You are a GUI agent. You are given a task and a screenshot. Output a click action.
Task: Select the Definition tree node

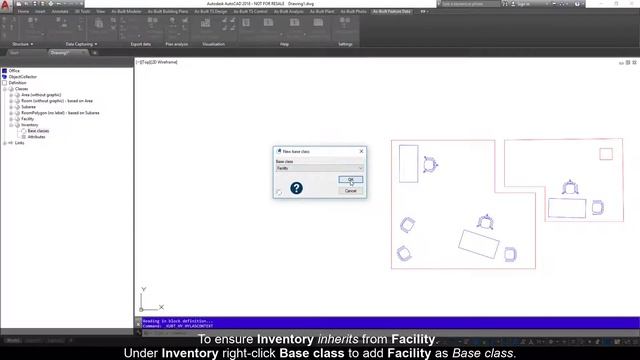[x=17, y=83]
